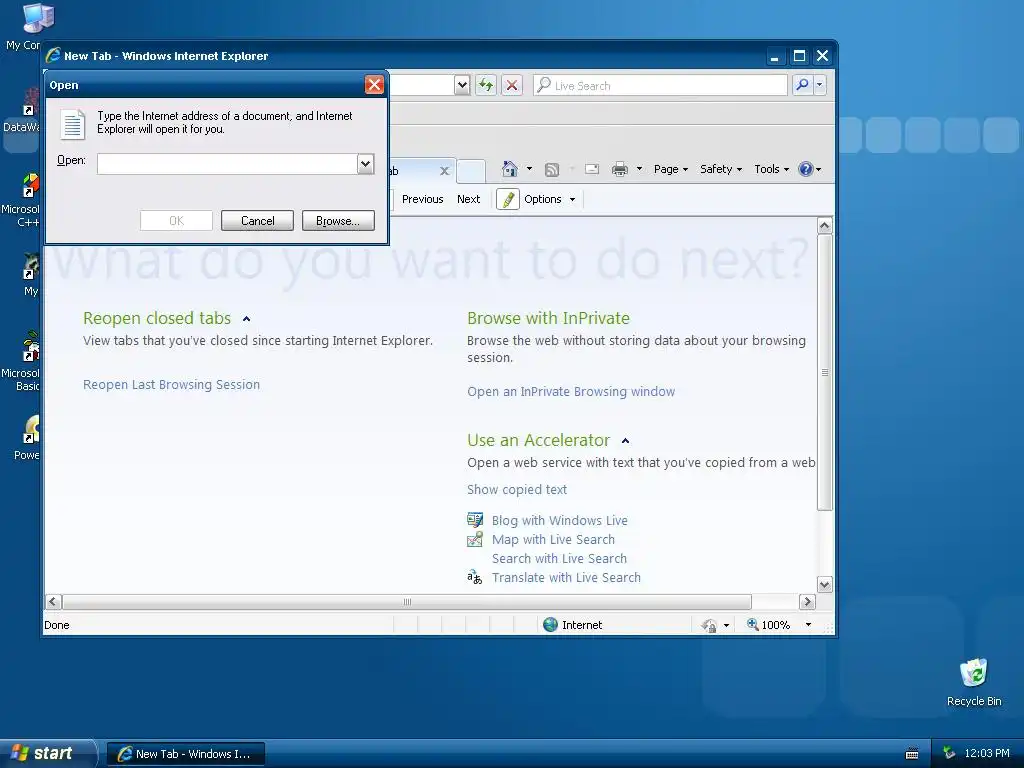Click the vertical scrollbar up arrow
This screenshot has width=1024, height=768.
point(825,226)
